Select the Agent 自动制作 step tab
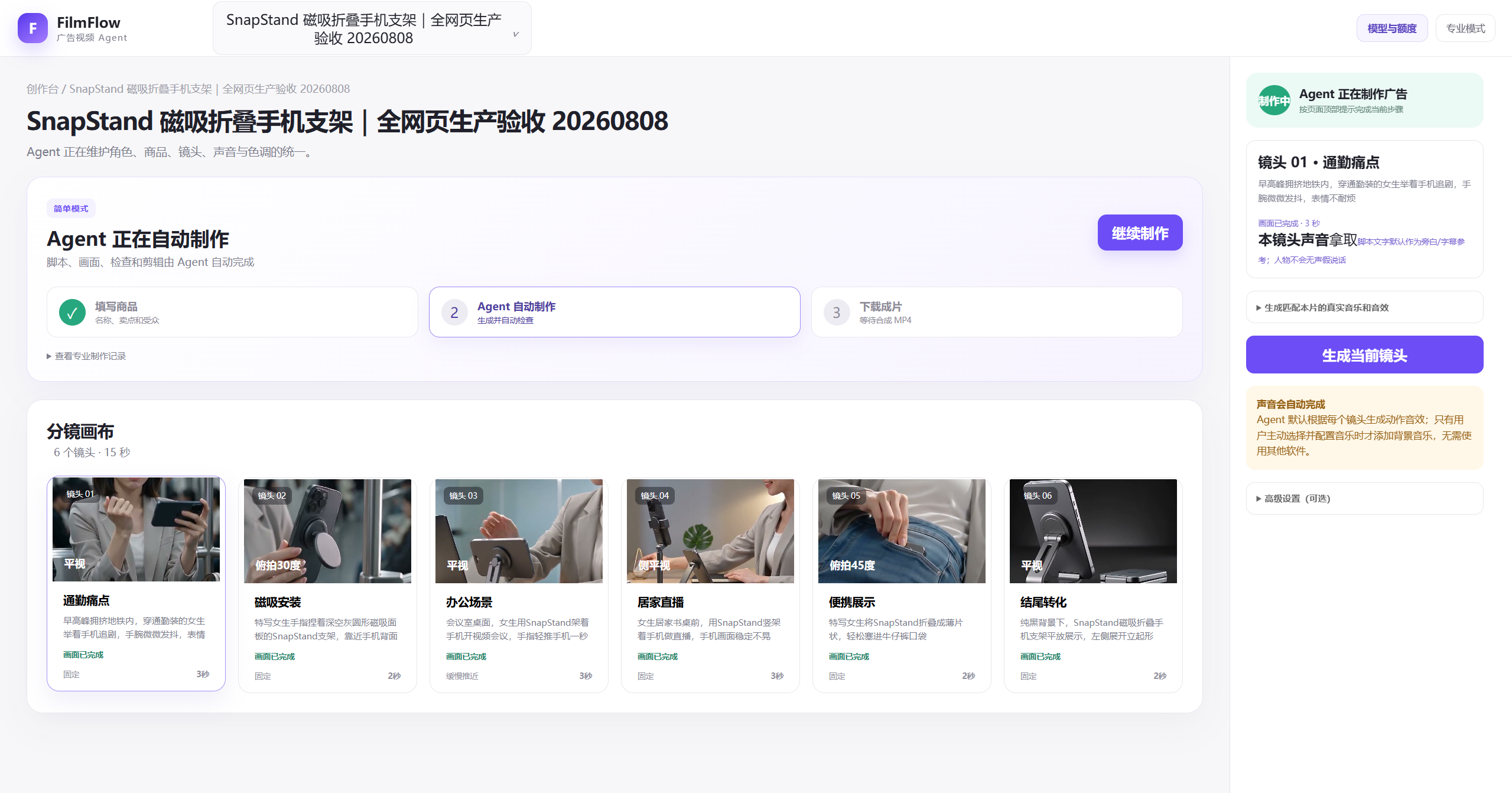Image resolution: width=1512 pixels, height=793 pixels. pyautogui.click(x=614, y=312)
